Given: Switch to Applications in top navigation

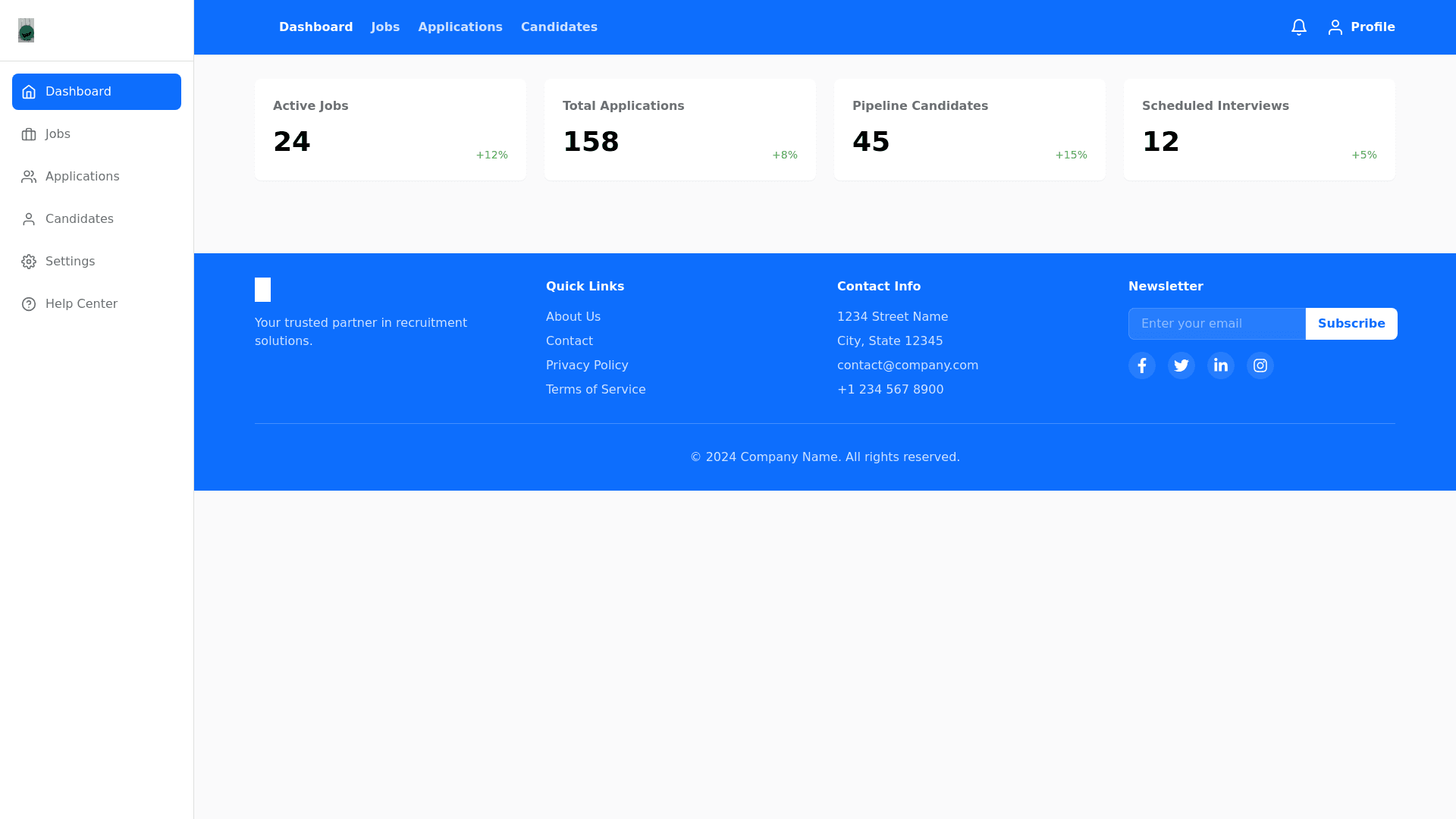Looking at the screenshot, I should click(460, 27).
